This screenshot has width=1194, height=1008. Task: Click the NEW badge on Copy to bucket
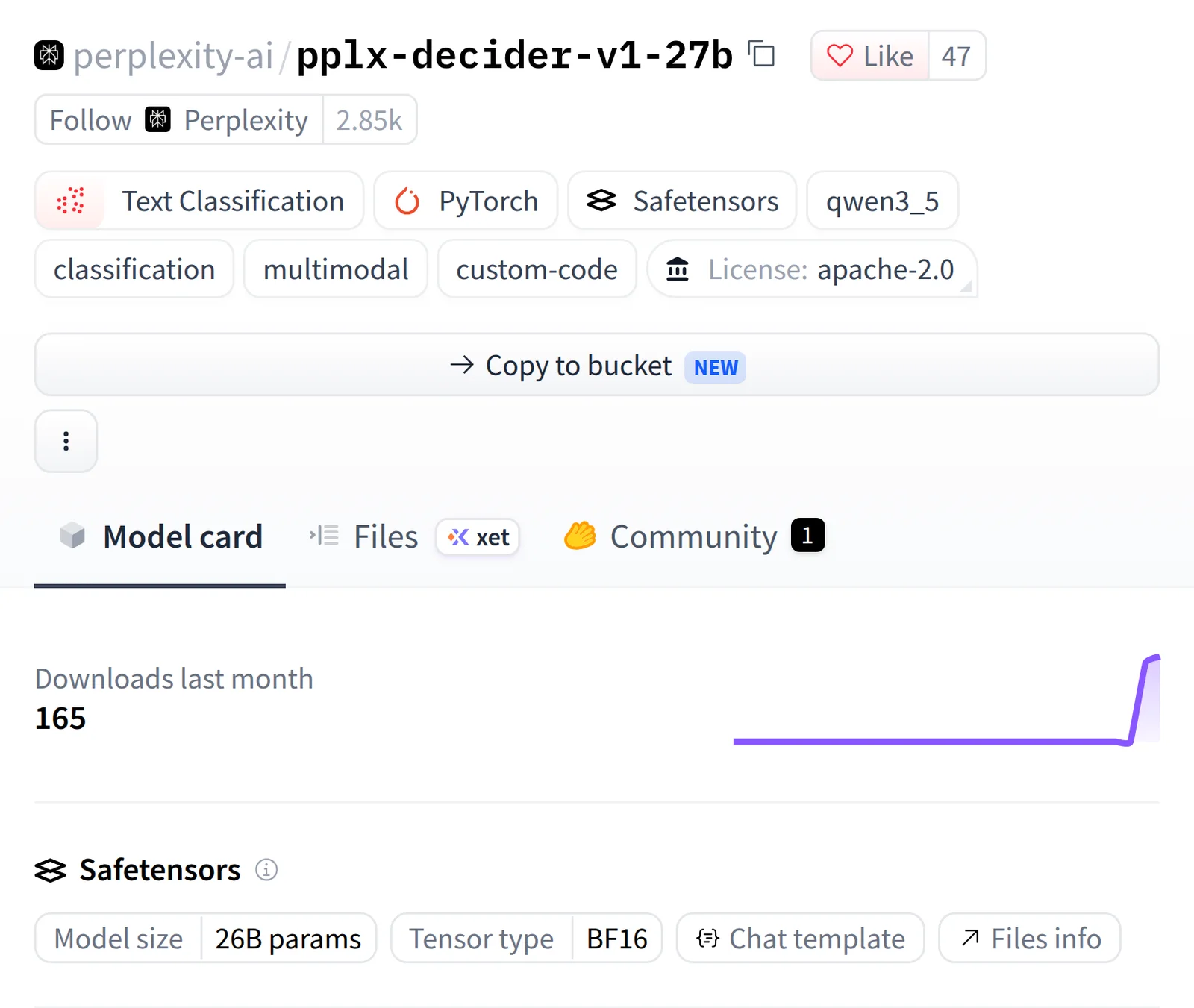[x=716, y=367]
